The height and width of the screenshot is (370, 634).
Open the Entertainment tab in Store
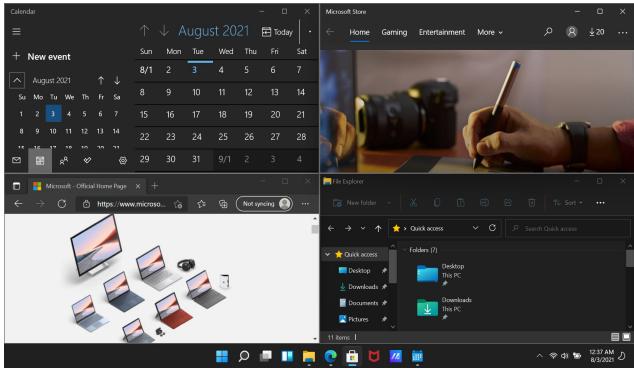coord(442,32)
